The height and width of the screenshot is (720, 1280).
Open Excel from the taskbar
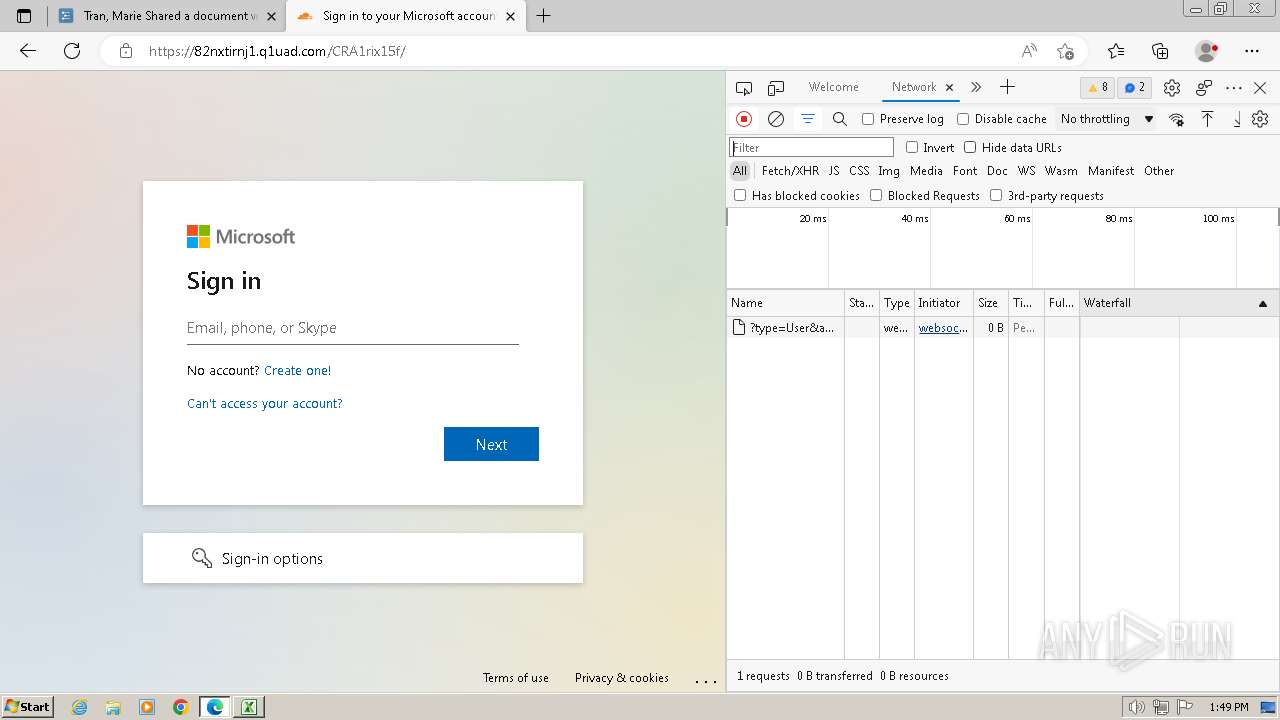[249, 707]
